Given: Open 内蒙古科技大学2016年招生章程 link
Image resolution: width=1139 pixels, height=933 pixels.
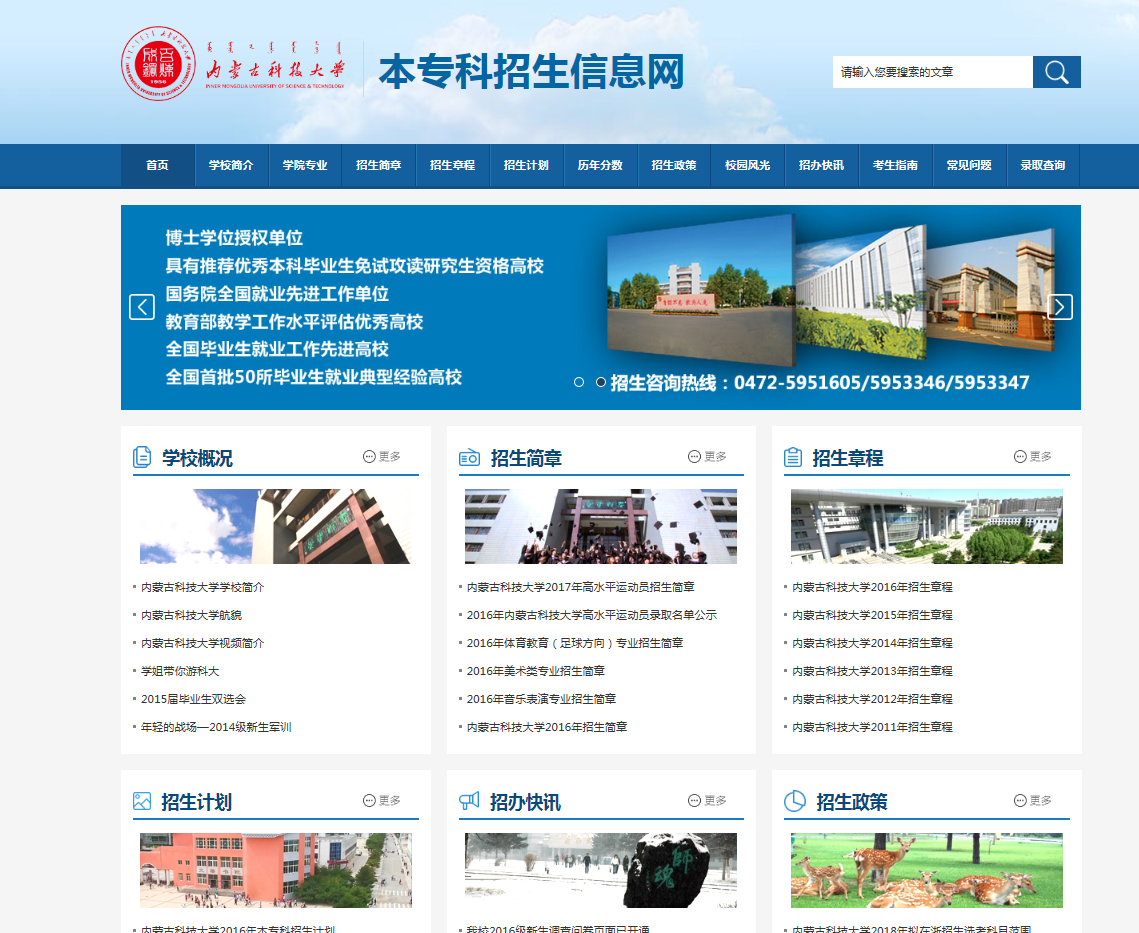Looking at the screenshot, I should (872, 587).
